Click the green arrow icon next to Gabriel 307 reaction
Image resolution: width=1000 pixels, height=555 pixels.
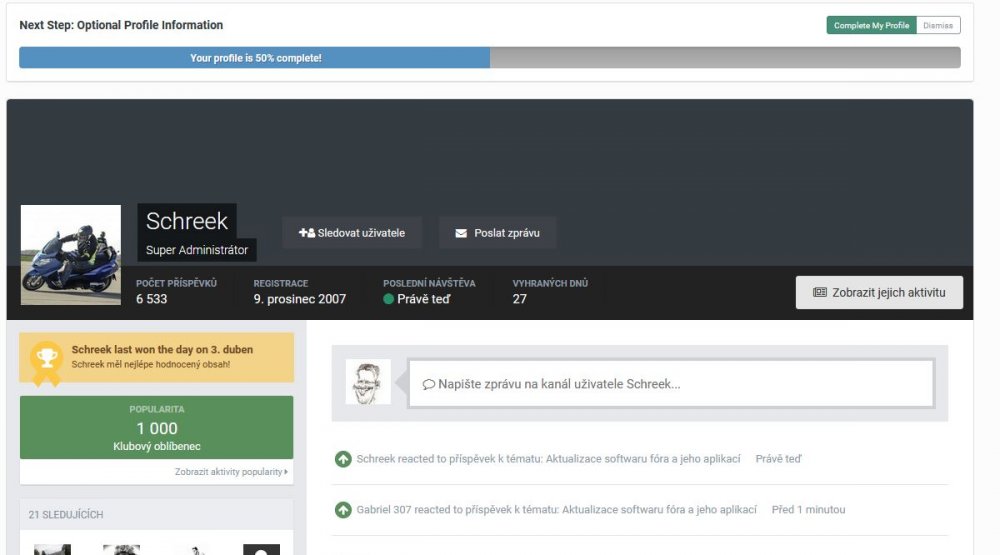[343, 510]
